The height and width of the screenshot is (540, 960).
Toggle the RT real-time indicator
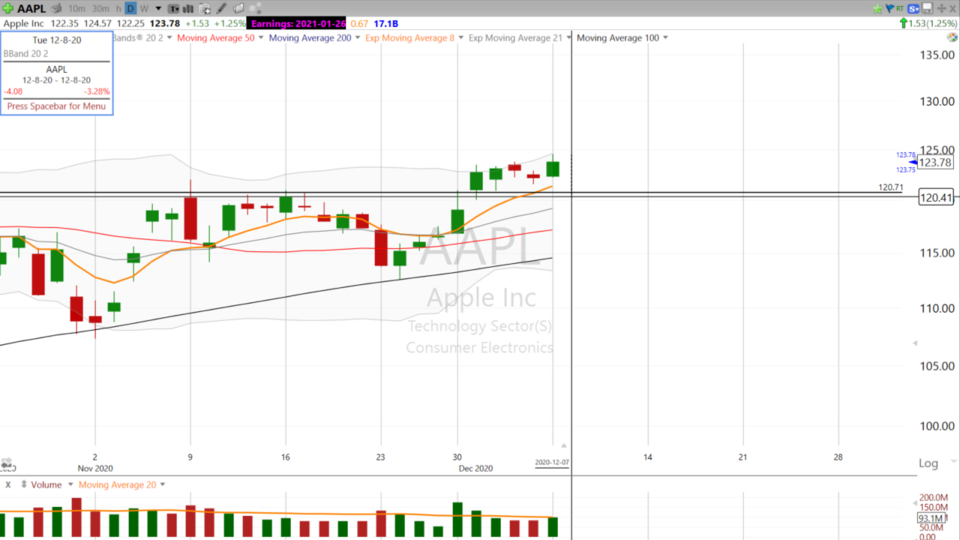pyautogui.click(x=900, y=9)
